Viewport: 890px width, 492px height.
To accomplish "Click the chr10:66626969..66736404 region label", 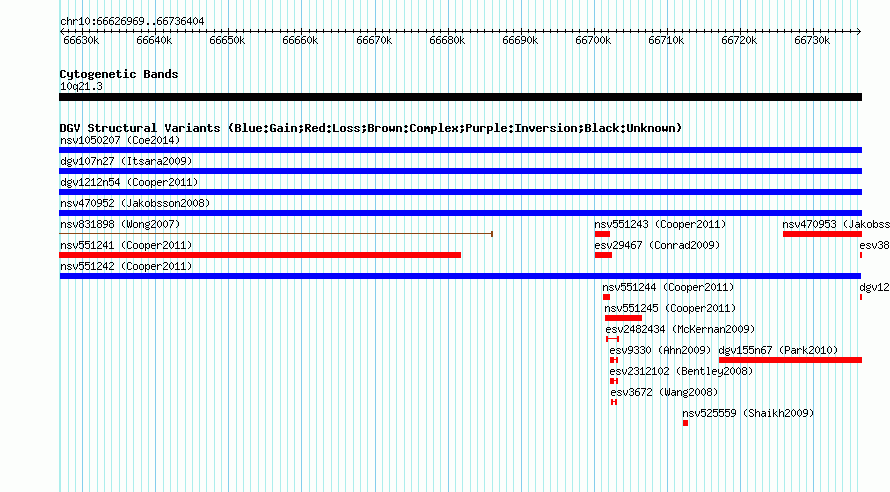I will tap(132, 22).
